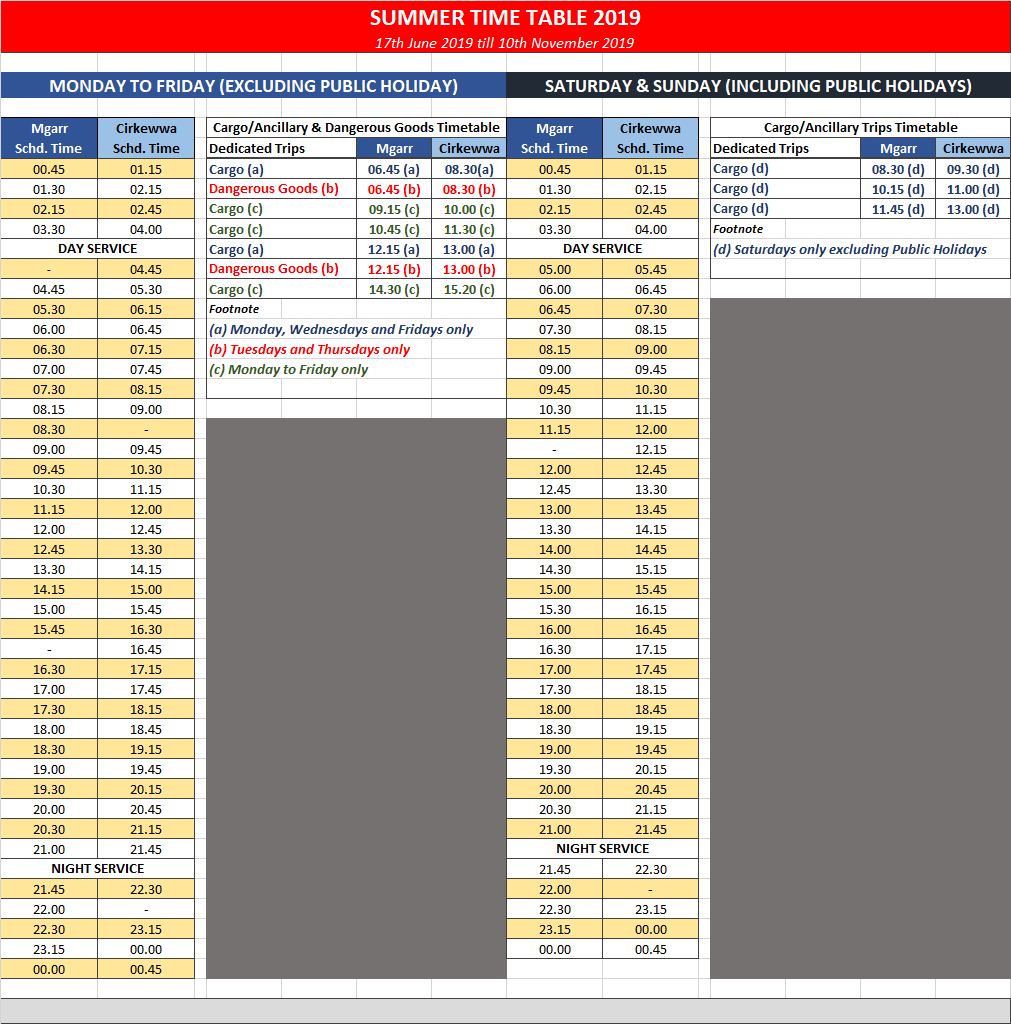Select the weekday Cirkewwa '07.15' departure

[x=146, y=350]
